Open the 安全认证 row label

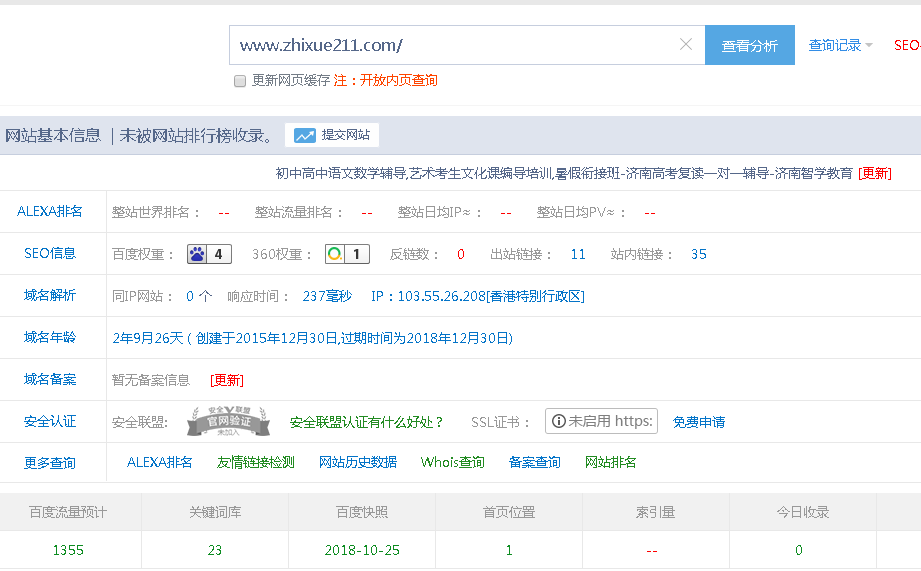click(50, 421)
